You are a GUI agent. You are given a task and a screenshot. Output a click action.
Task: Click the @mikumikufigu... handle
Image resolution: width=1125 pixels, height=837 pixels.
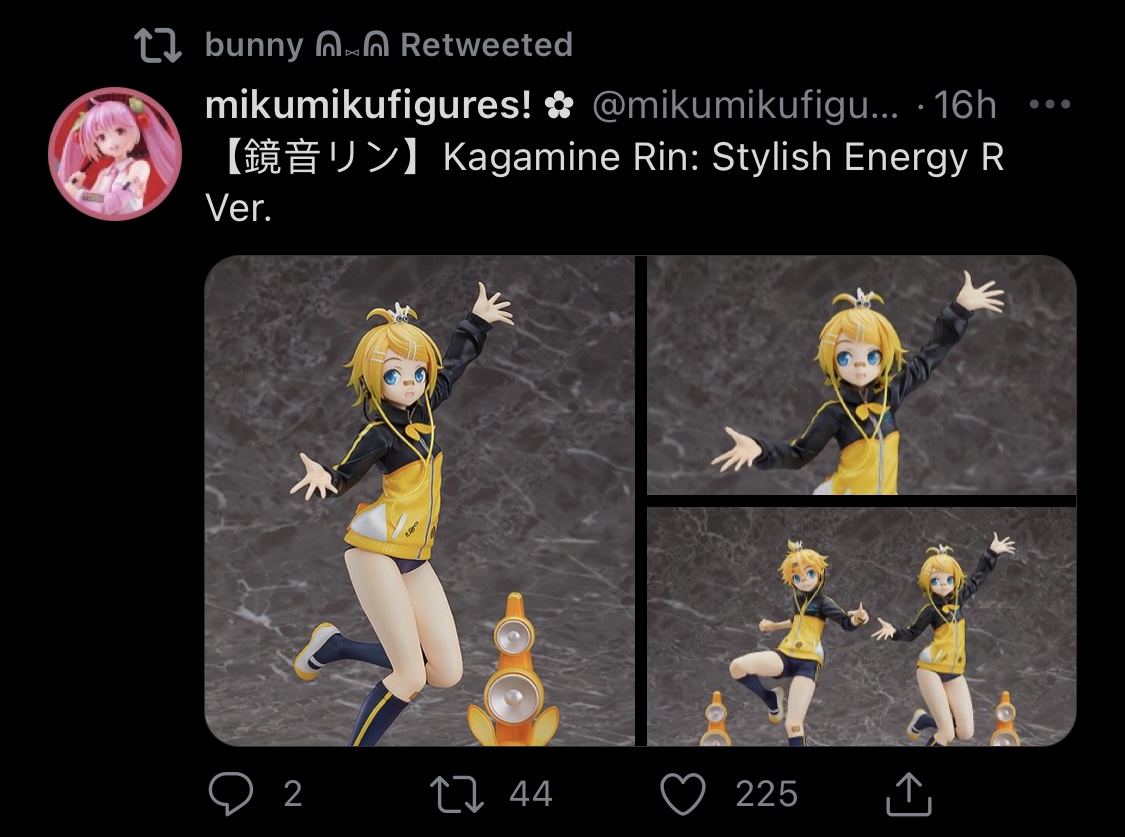coord(745,106)
